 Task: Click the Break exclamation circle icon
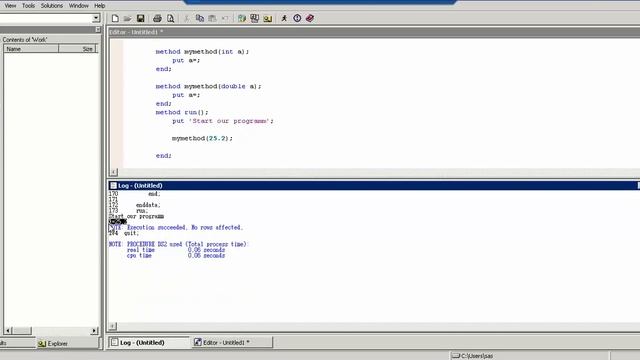click(297, 18)
